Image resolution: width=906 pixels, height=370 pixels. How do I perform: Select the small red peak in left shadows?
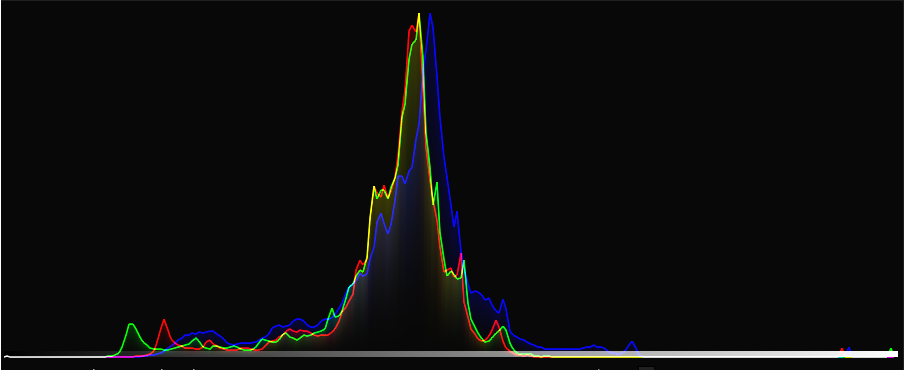[164, 322]
